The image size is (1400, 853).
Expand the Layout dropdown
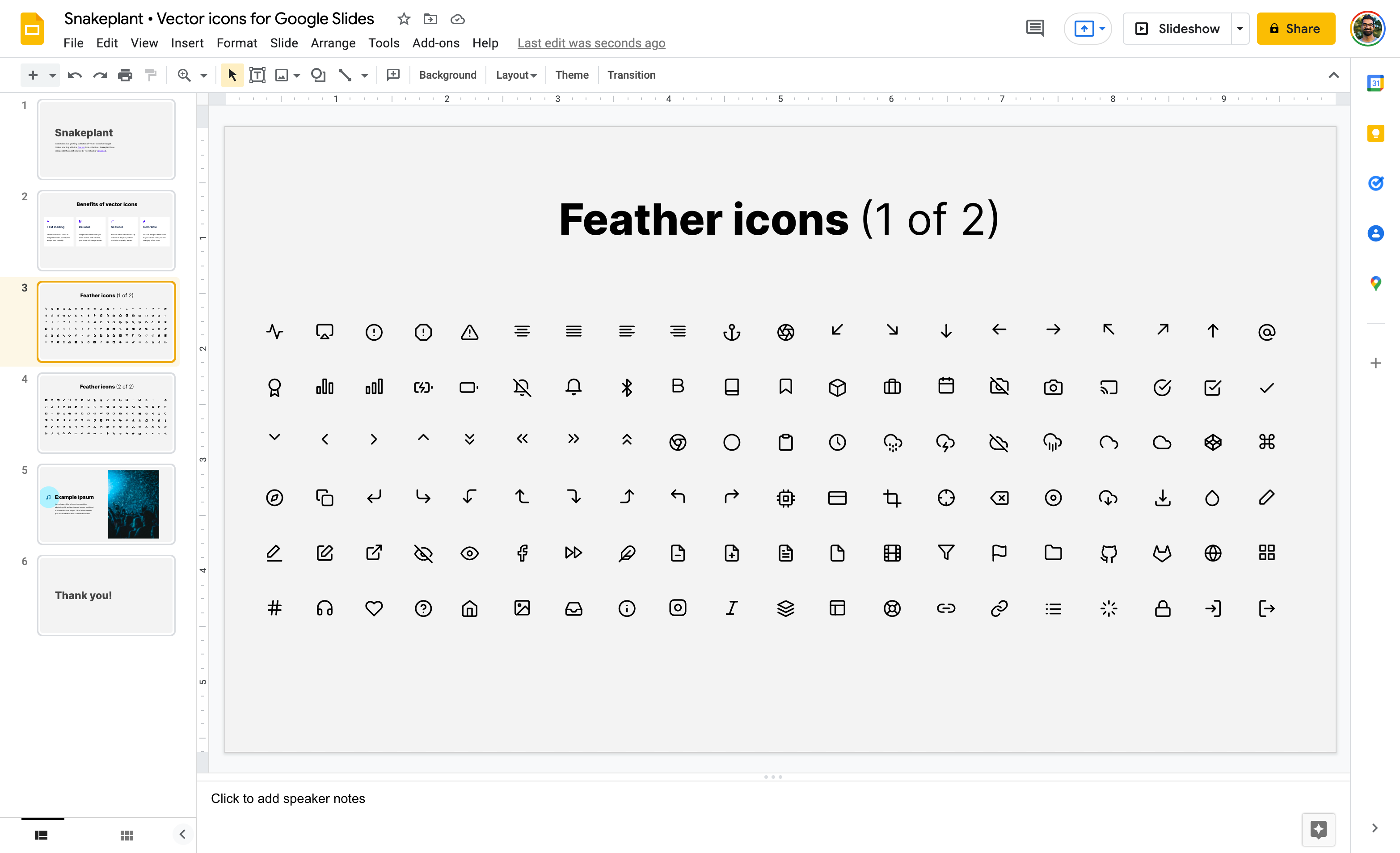click(x=516, y=75)
